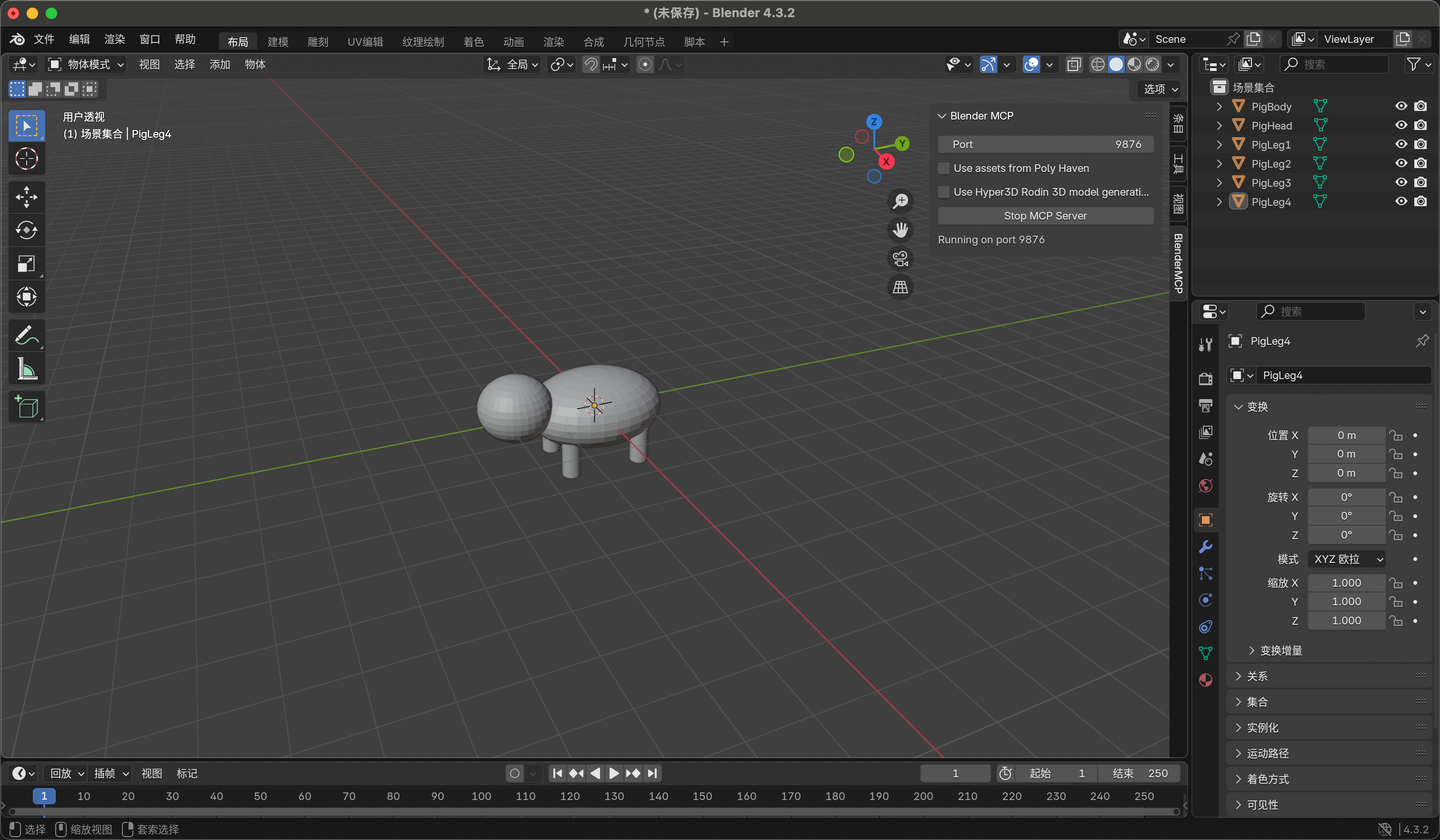Open the Object Constraints properties tab
1440x840 pixels.
pos(1206,627)
